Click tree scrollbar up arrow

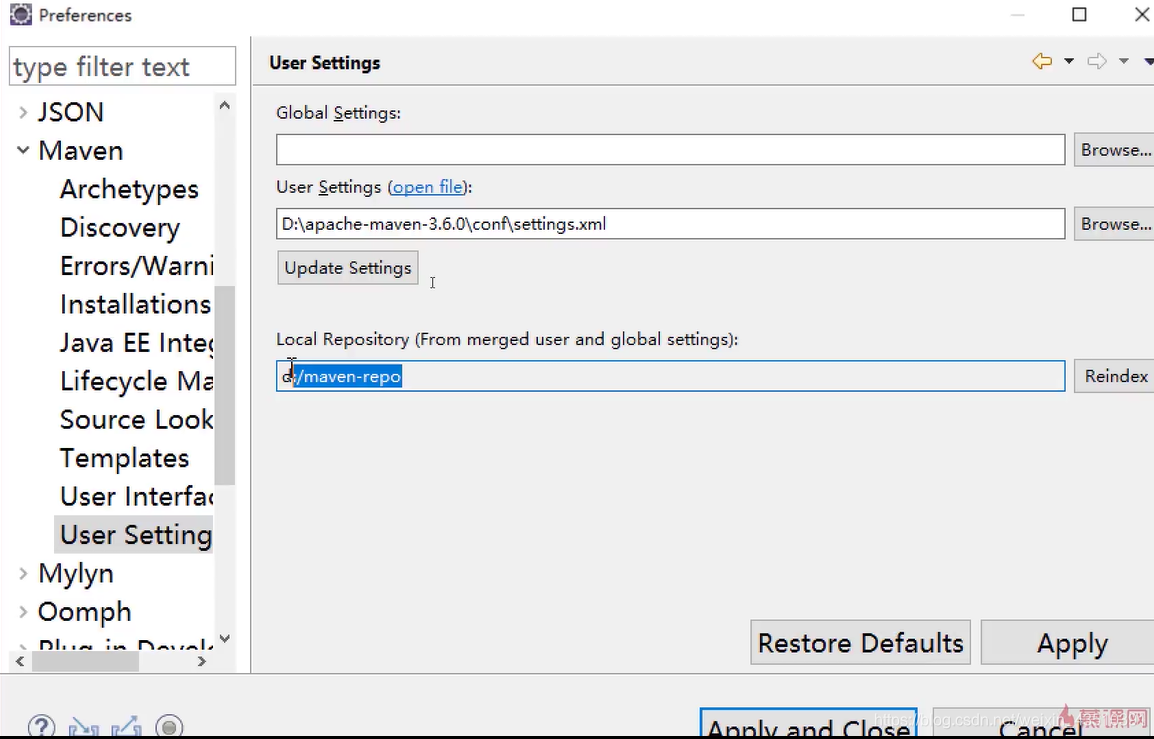point(224,106)
